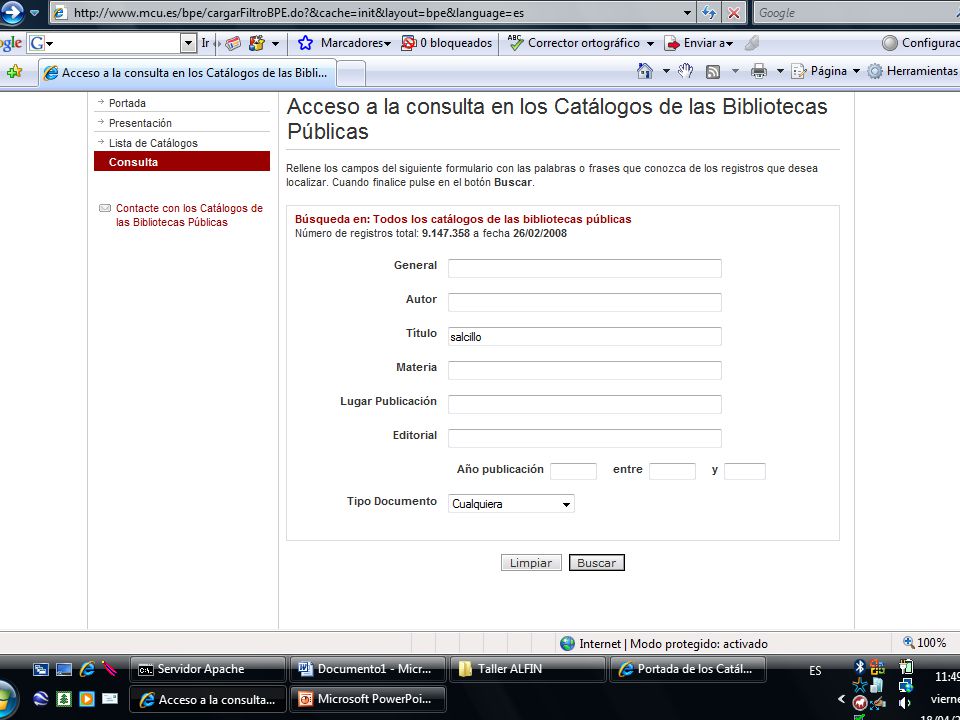Click the Print icon in command bar
Viewport: 960px width, 720px height.
(759, 72)
